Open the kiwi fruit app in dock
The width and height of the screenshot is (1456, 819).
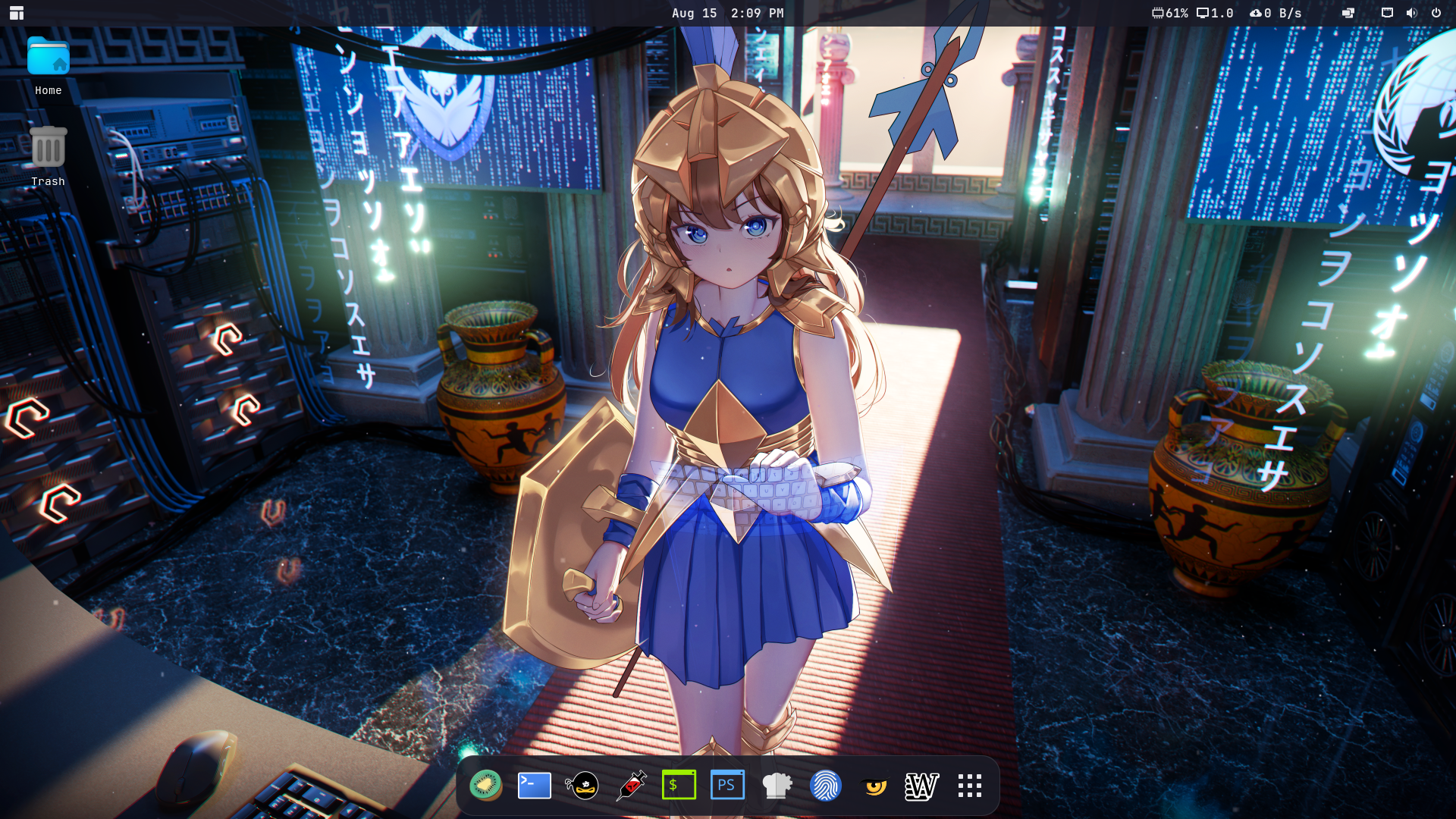pyautogui.click(x=485, y=786)
